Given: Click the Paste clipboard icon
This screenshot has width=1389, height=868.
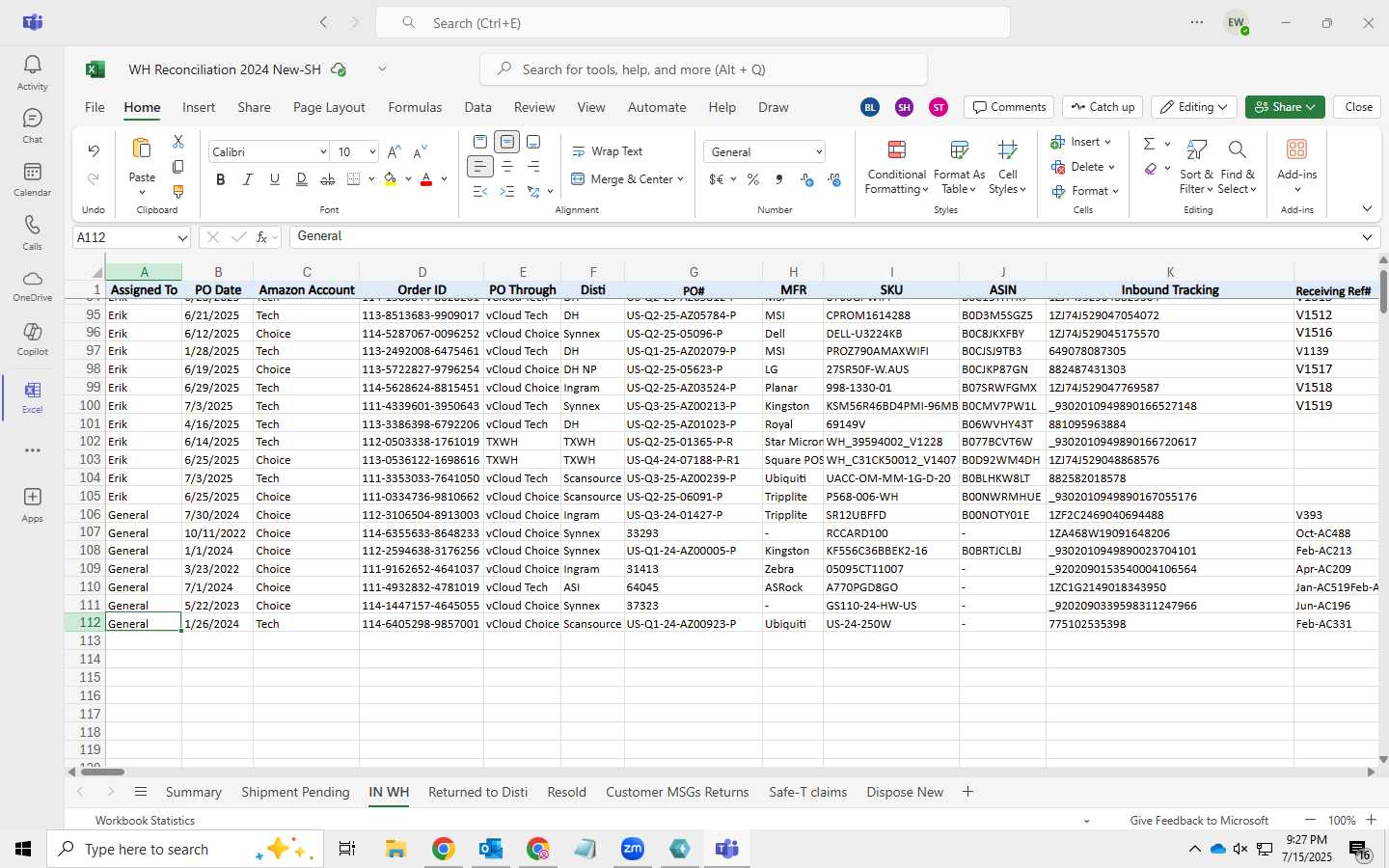Looking at the screenshot, I should pyautogui.click(x=142, y=149).
